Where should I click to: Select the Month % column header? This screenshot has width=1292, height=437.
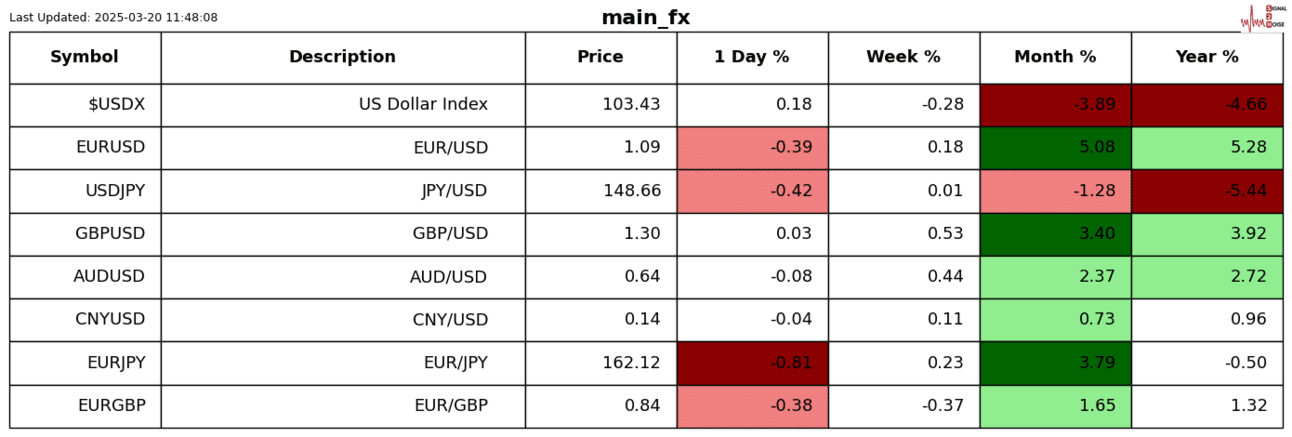[x=1055, y=57]
